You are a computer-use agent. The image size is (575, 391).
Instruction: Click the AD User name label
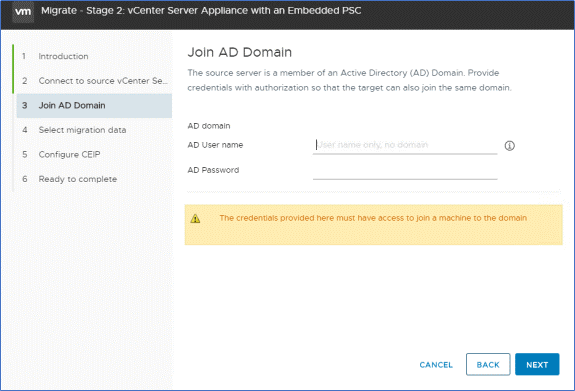coord(215,145)
